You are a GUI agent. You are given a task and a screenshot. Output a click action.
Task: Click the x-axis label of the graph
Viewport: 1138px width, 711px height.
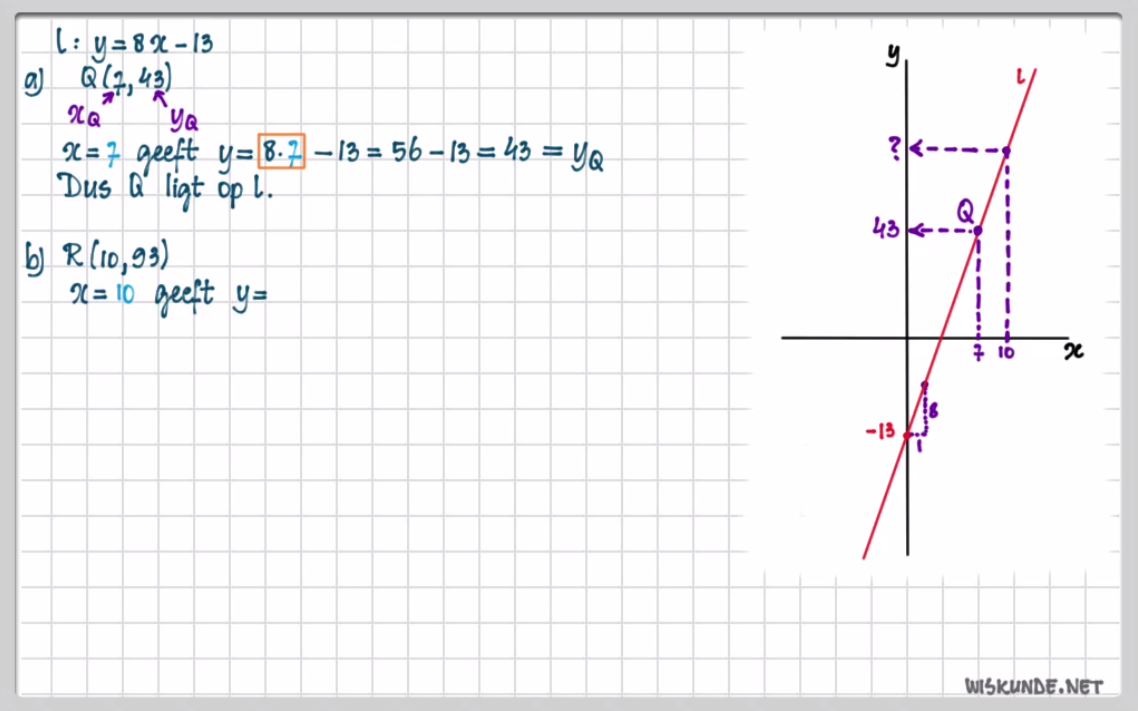1073,351
